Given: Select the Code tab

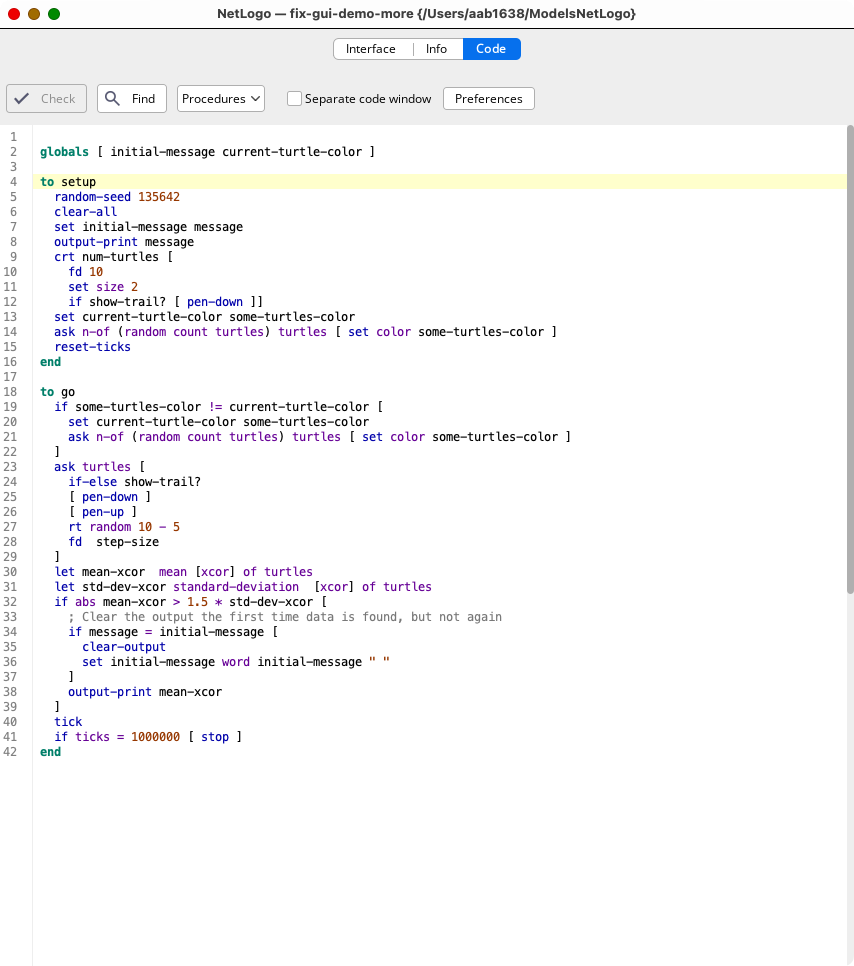Looking at the screenshot, I should tap(491, 49).
